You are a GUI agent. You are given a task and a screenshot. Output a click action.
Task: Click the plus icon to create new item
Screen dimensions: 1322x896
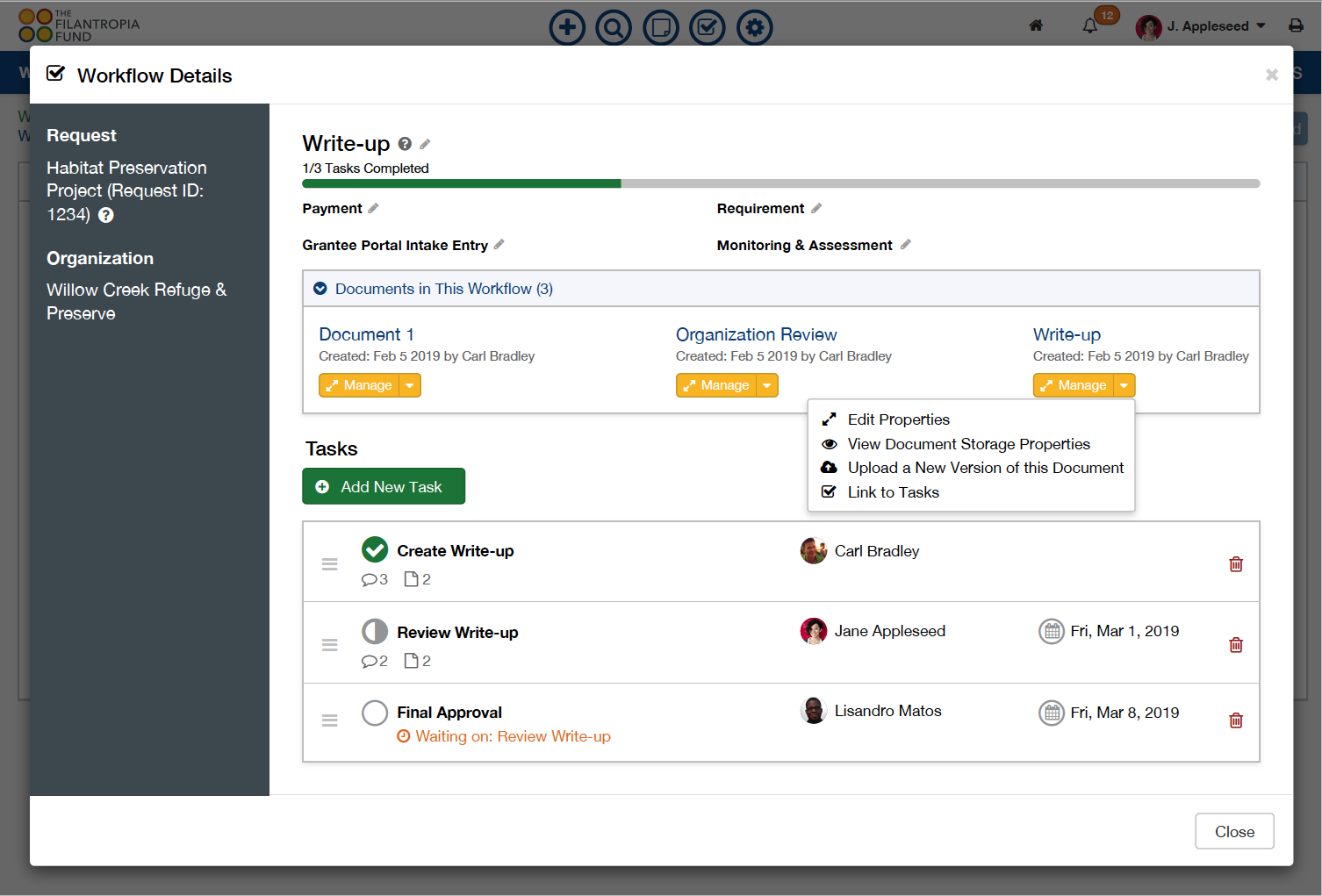pos(567,27)
